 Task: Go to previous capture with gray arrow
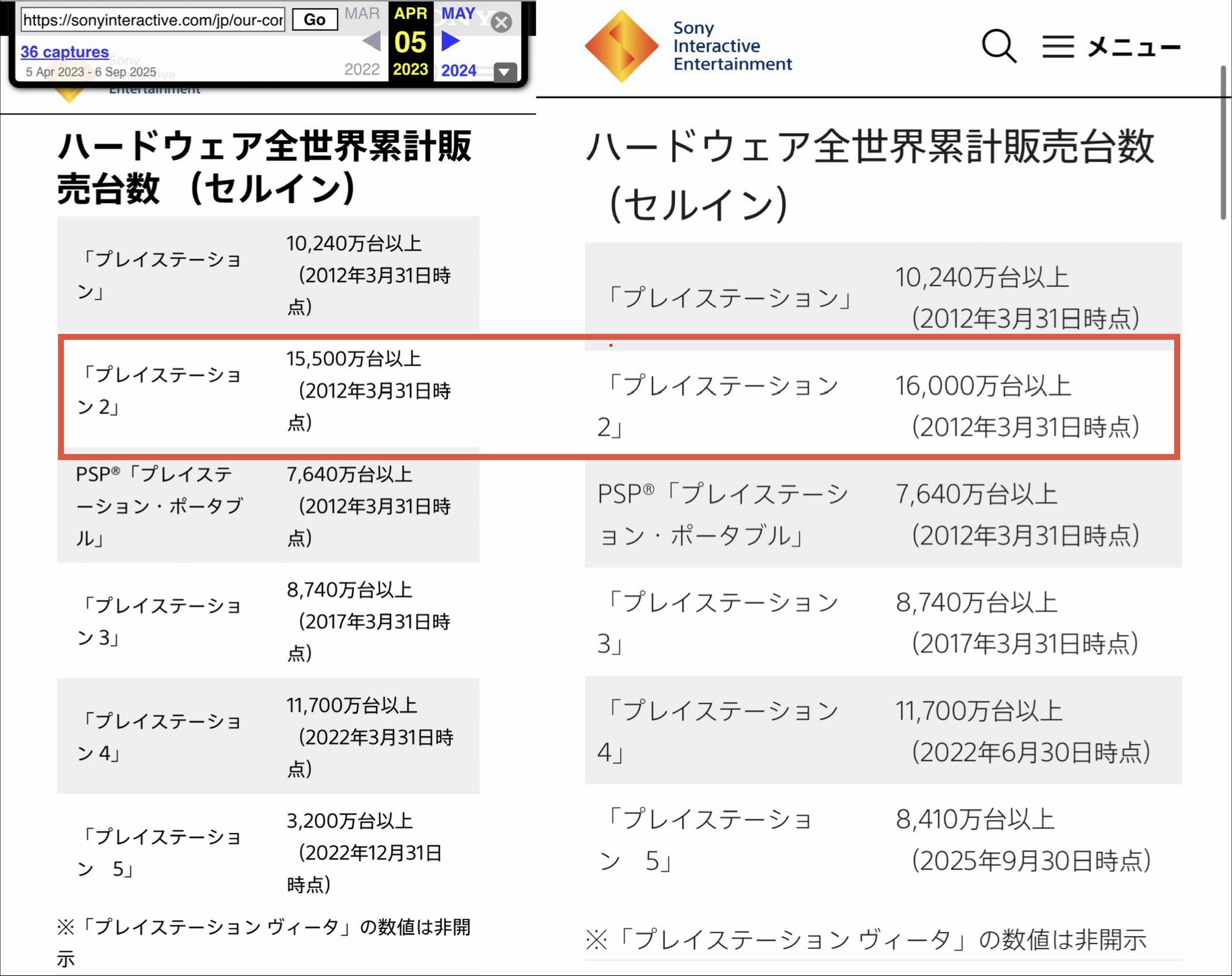371,42
